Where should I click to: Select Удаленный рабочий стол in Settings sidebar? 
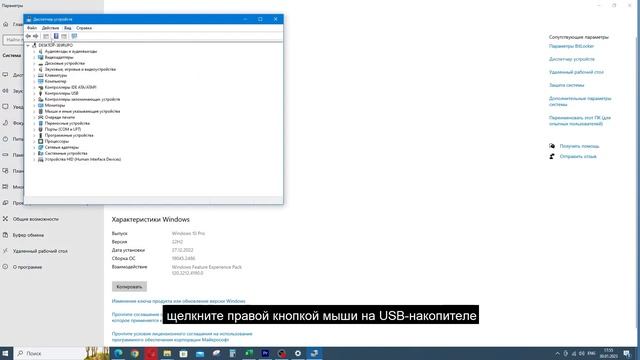40,251
